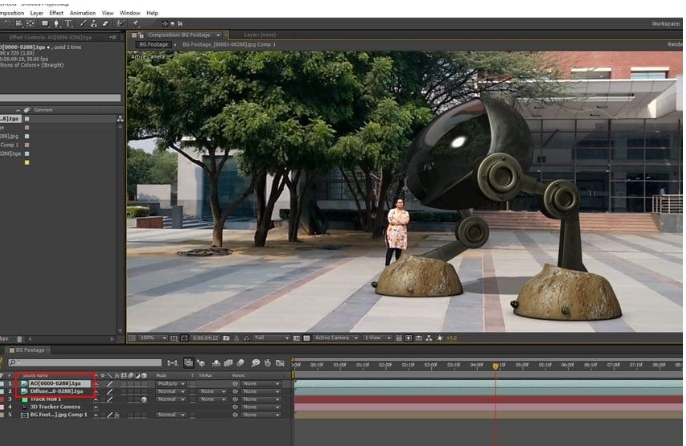The image size is (686, 446).
Task: Open the Help menu
Action: pyautogui.click(x=152, y=13)
